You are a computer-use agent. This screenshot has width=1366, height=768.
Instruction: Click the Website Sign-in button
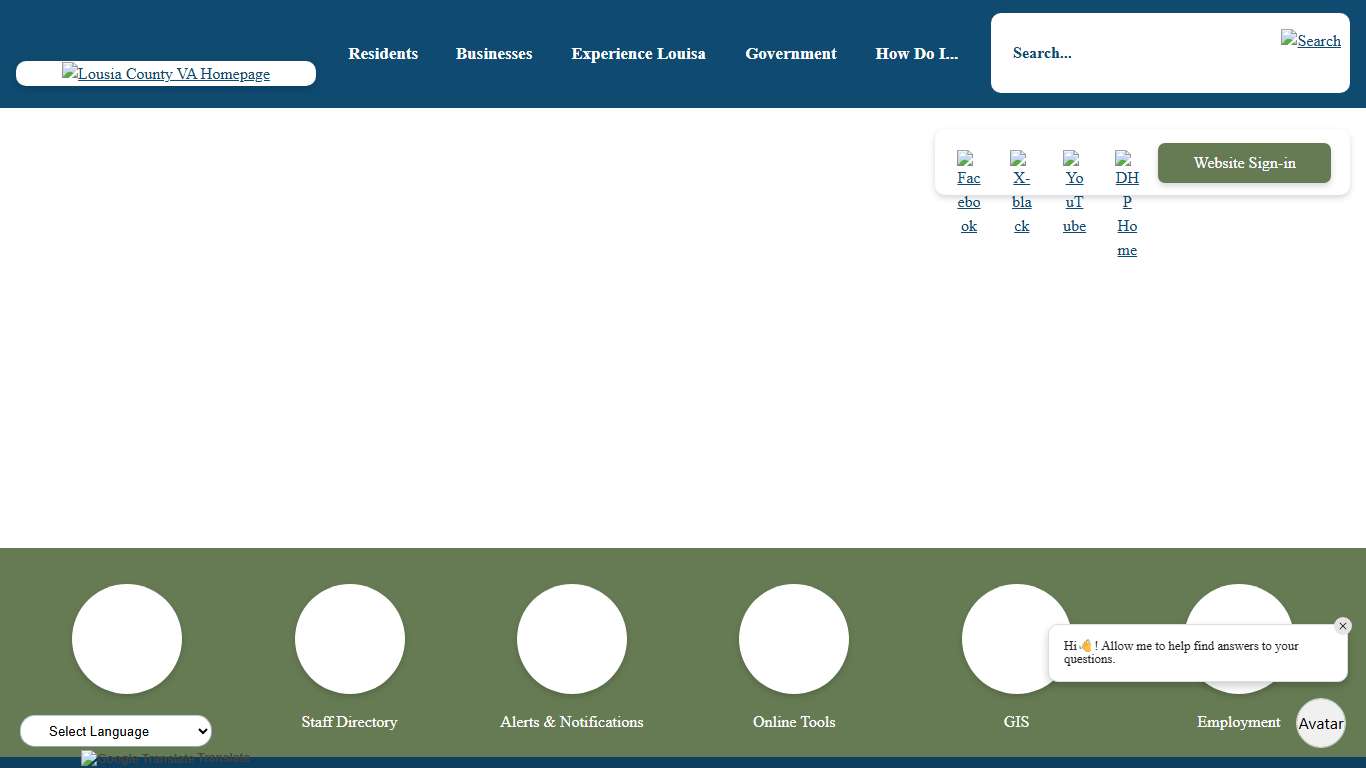pos(1244,163)
